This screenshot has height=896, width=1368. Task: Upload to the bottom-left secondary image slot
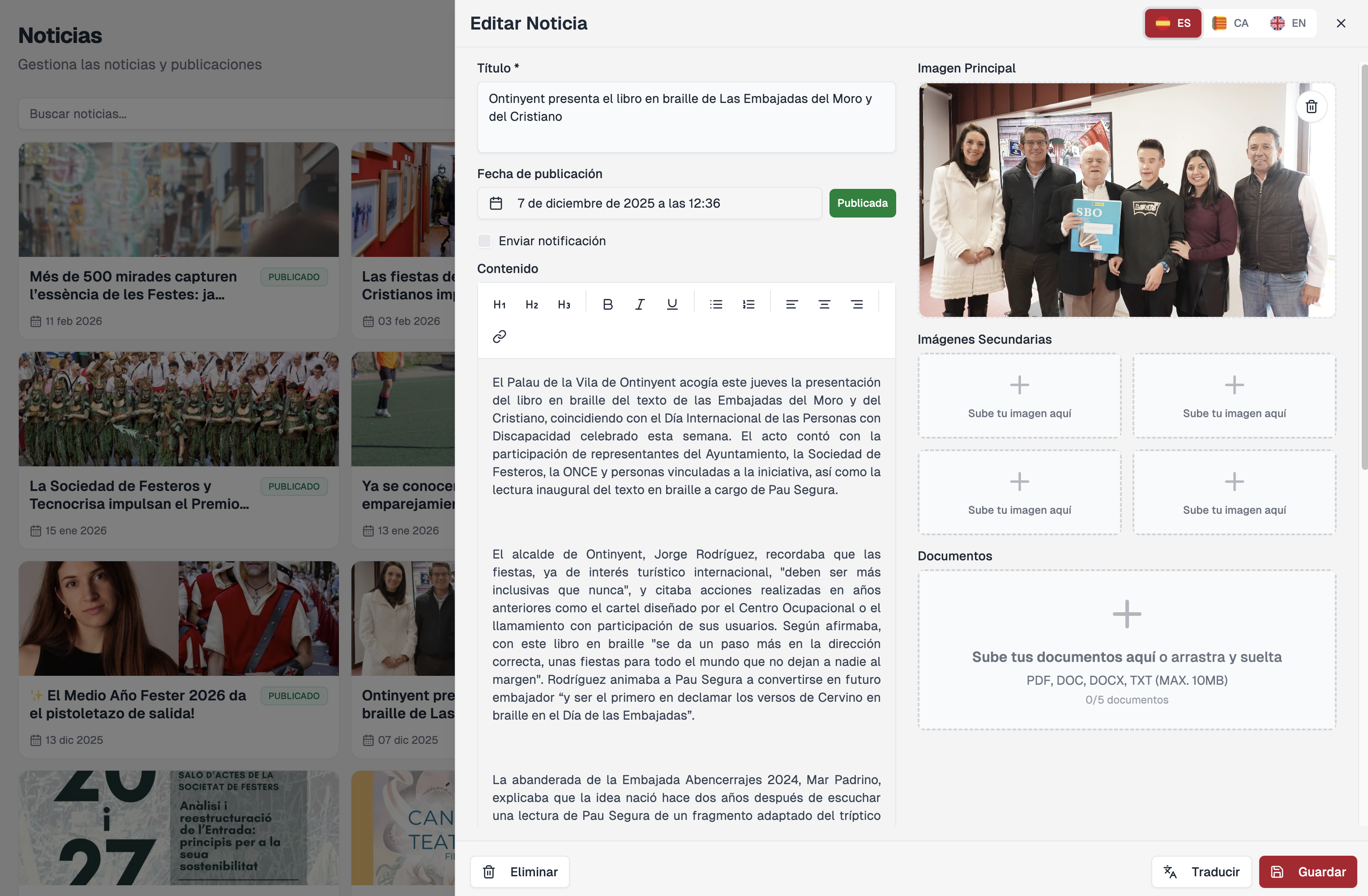(x=1019, y=493)
